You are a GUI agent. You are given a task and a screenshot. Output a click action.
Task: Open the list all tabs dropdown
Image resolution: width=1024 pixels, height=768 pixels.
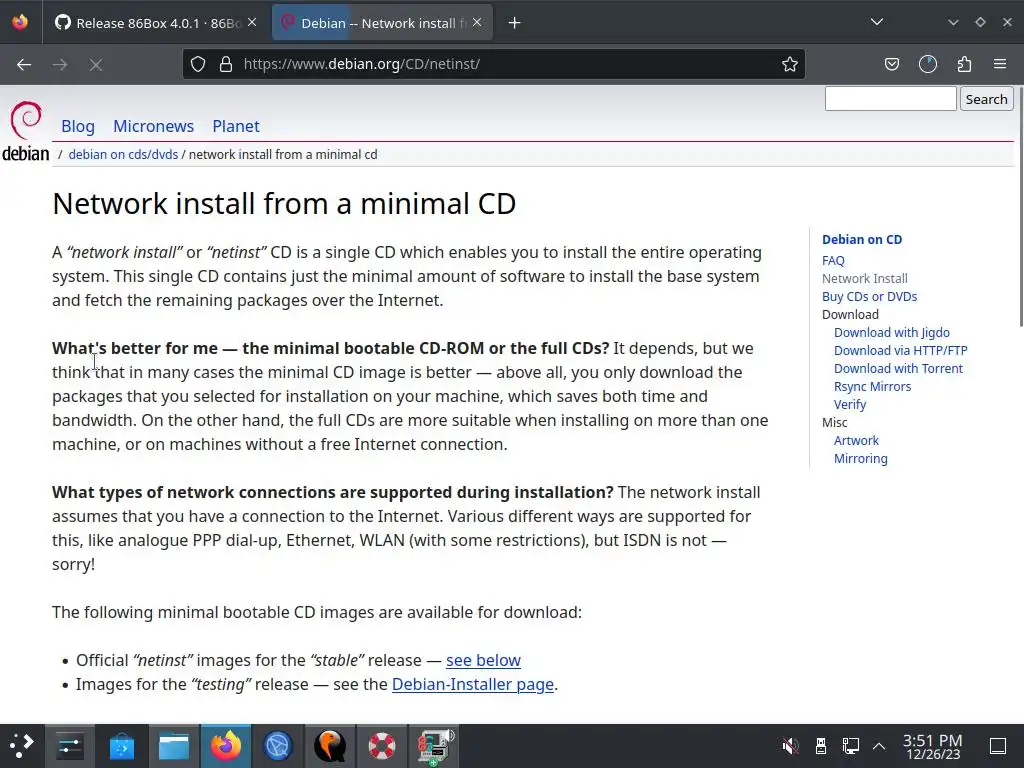(x=877, y=22)
